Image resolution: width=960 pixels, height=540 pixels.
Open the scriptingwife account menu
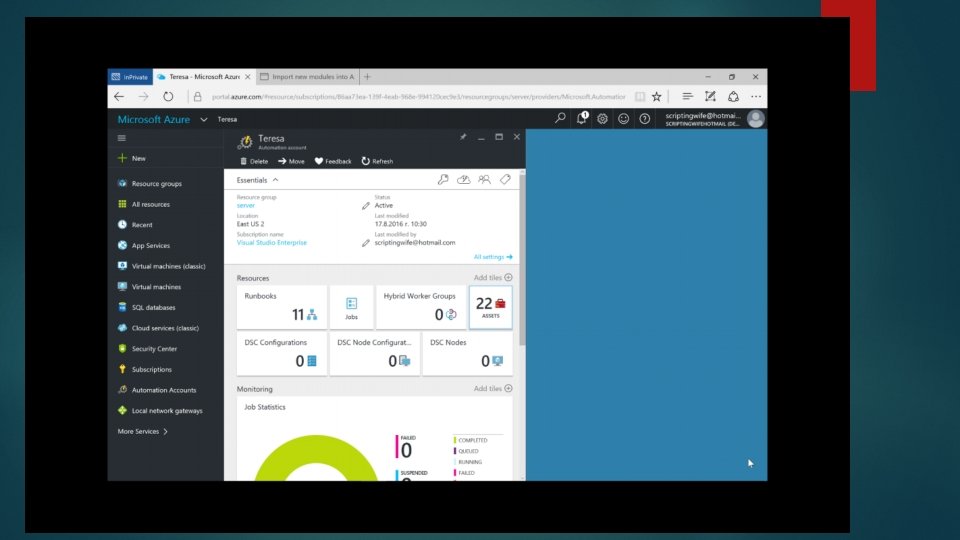714,119
